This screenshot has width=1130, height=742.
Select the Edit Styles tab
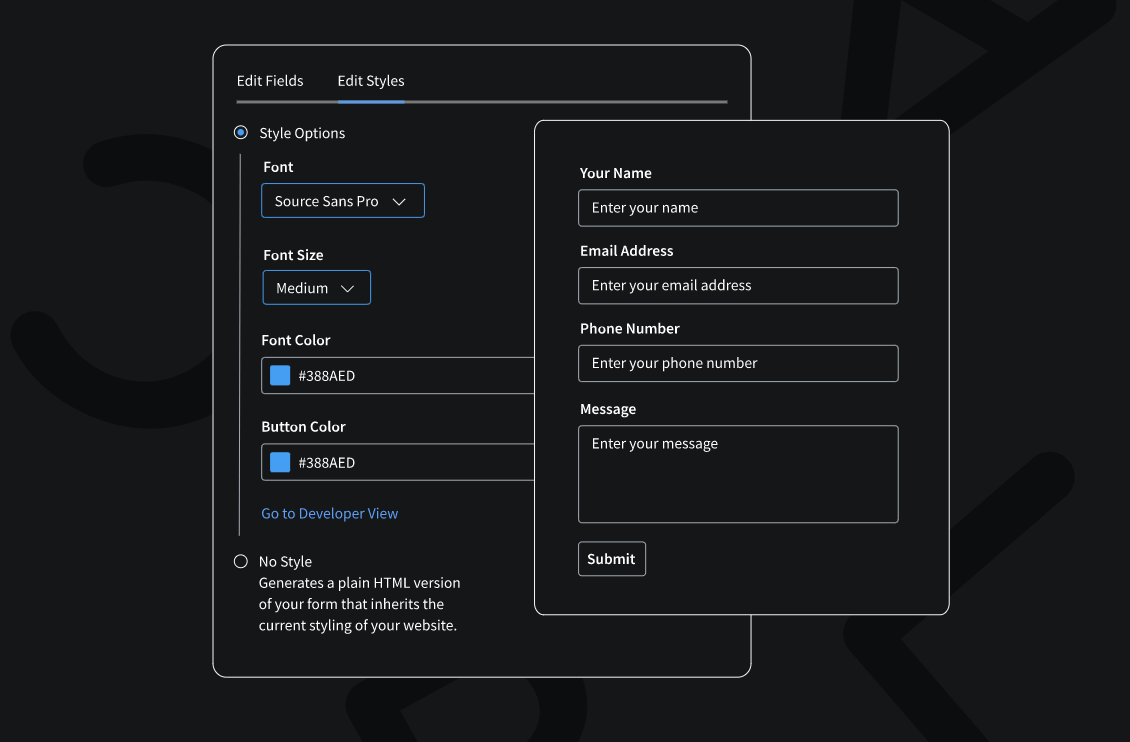pos(371,81)
